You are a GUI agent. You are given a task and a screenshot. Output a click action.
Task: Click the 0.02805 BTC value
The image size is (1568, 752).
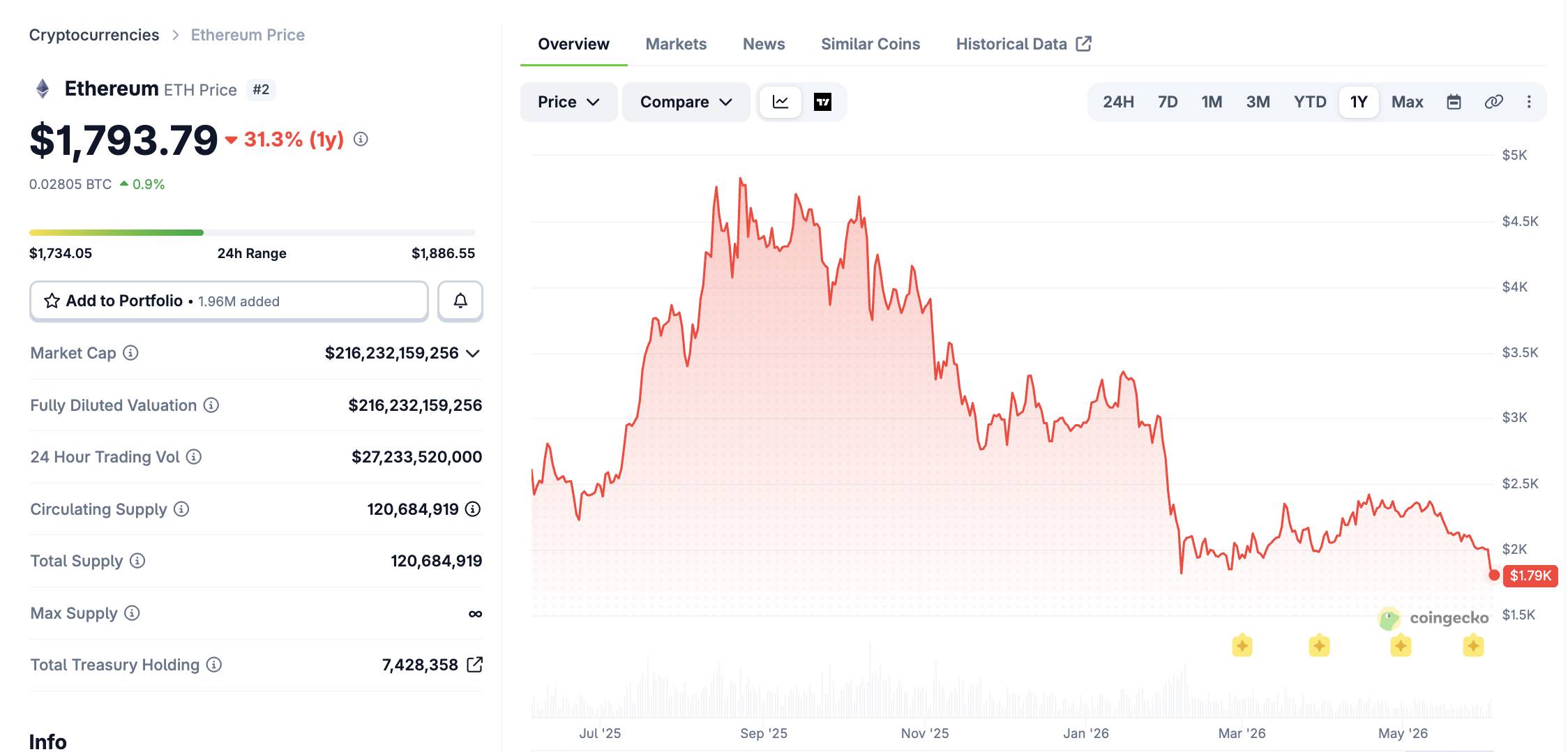click(x=70, y=184)
